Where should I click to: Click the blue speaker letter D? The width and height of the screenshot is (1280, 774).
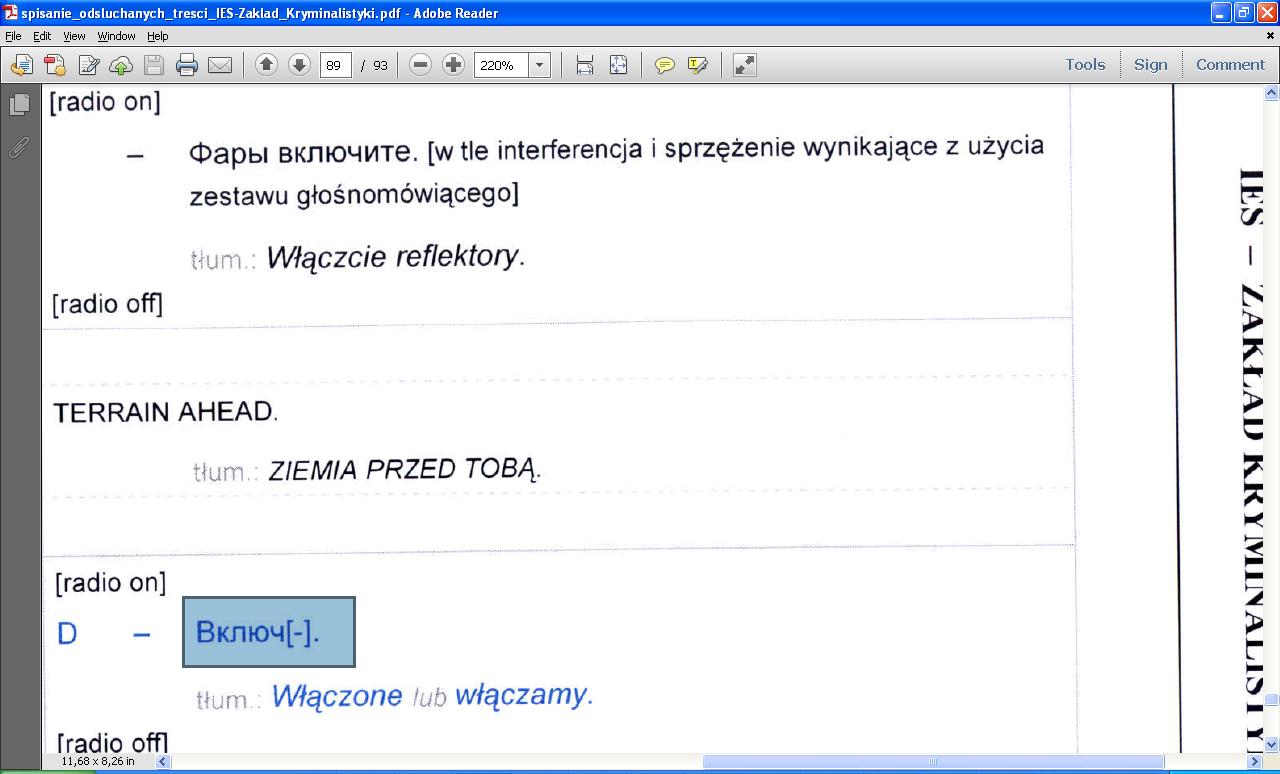pos(67,633)
